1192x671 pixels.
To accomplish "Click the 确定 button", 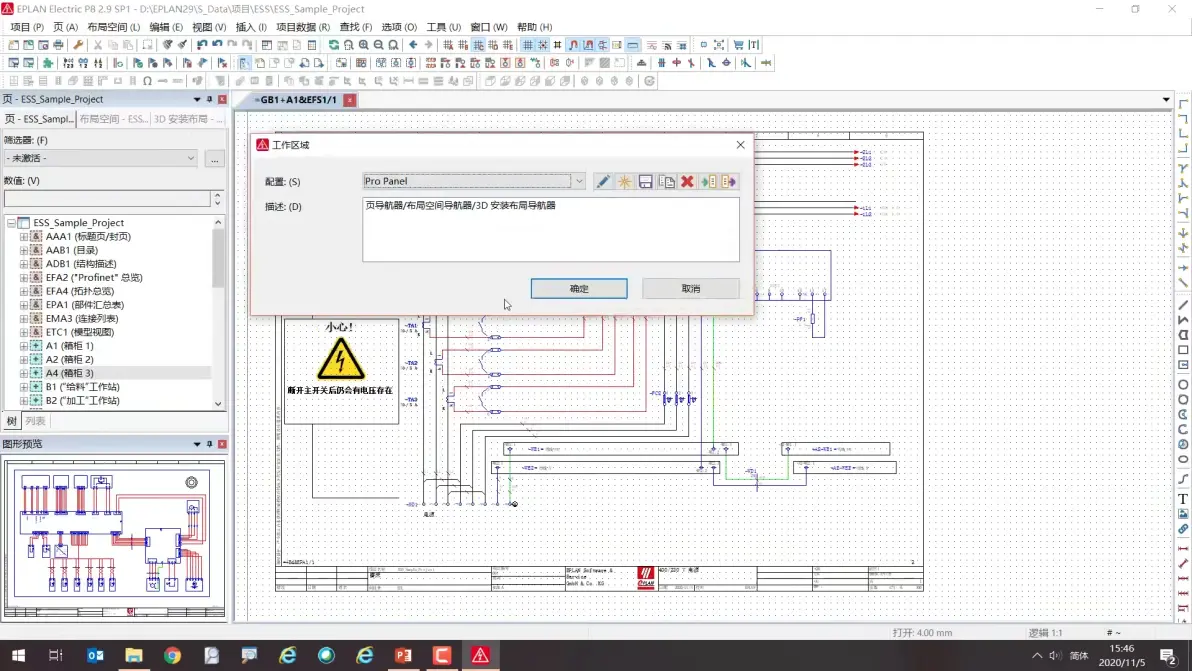I will pos(579,289).
